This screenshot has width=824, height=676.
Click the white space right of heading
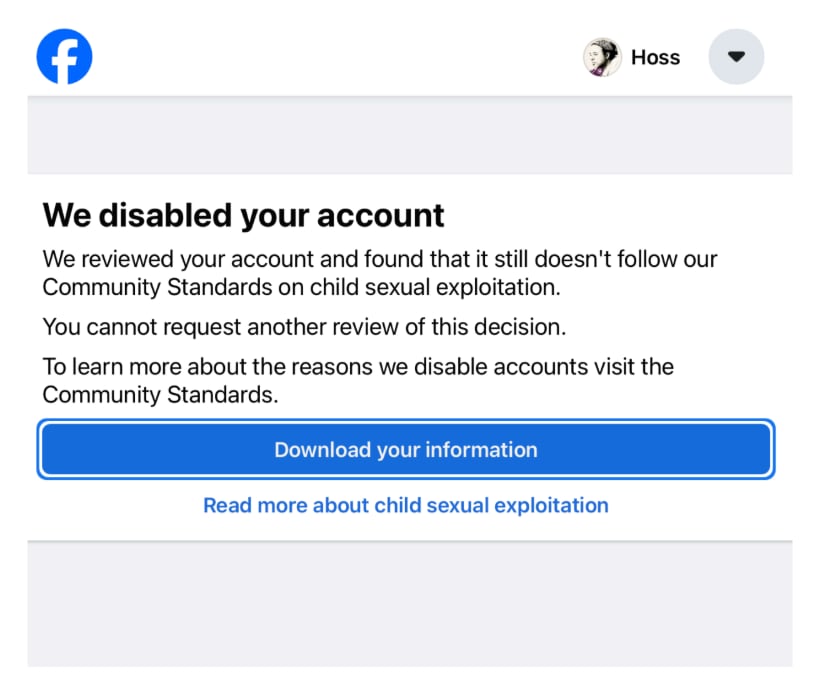click(620, 215)
